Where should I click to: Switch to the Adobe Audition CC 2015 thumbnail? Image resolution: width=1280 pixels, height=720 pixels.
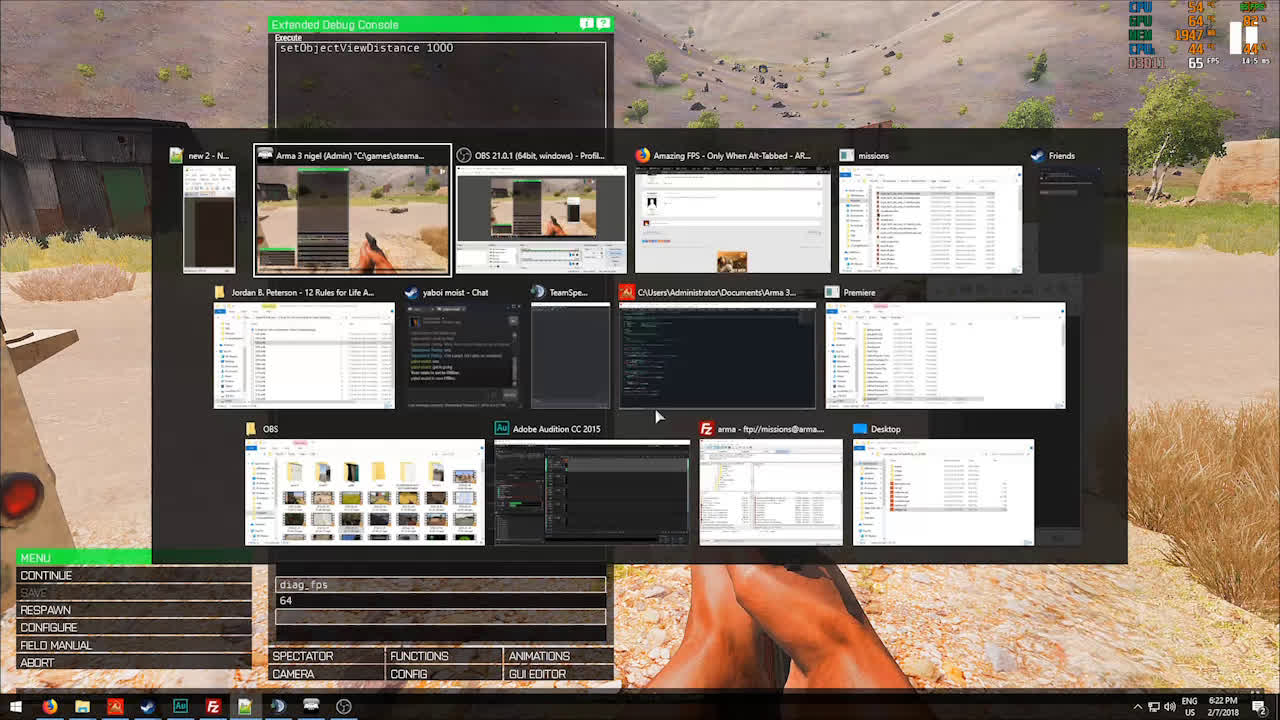(x=592, y=492)
